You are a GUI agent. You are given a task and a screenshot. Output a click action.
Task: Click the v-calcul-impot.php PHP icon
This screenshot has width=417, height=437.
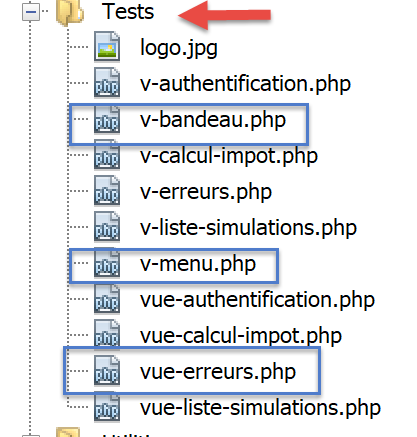coord(107,155)
